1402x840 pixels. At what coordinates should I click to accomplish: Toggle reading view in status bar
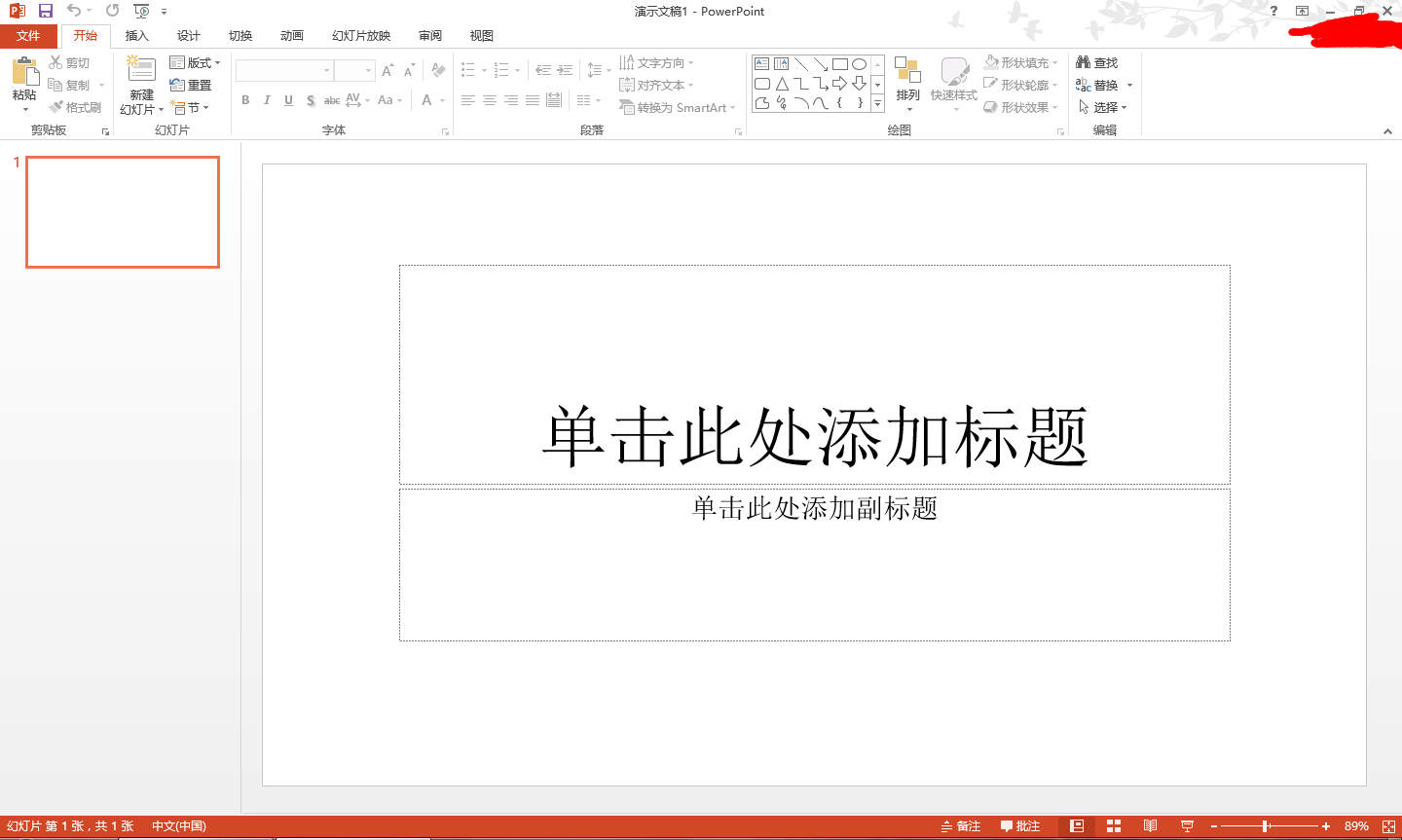click(1150, 826)
